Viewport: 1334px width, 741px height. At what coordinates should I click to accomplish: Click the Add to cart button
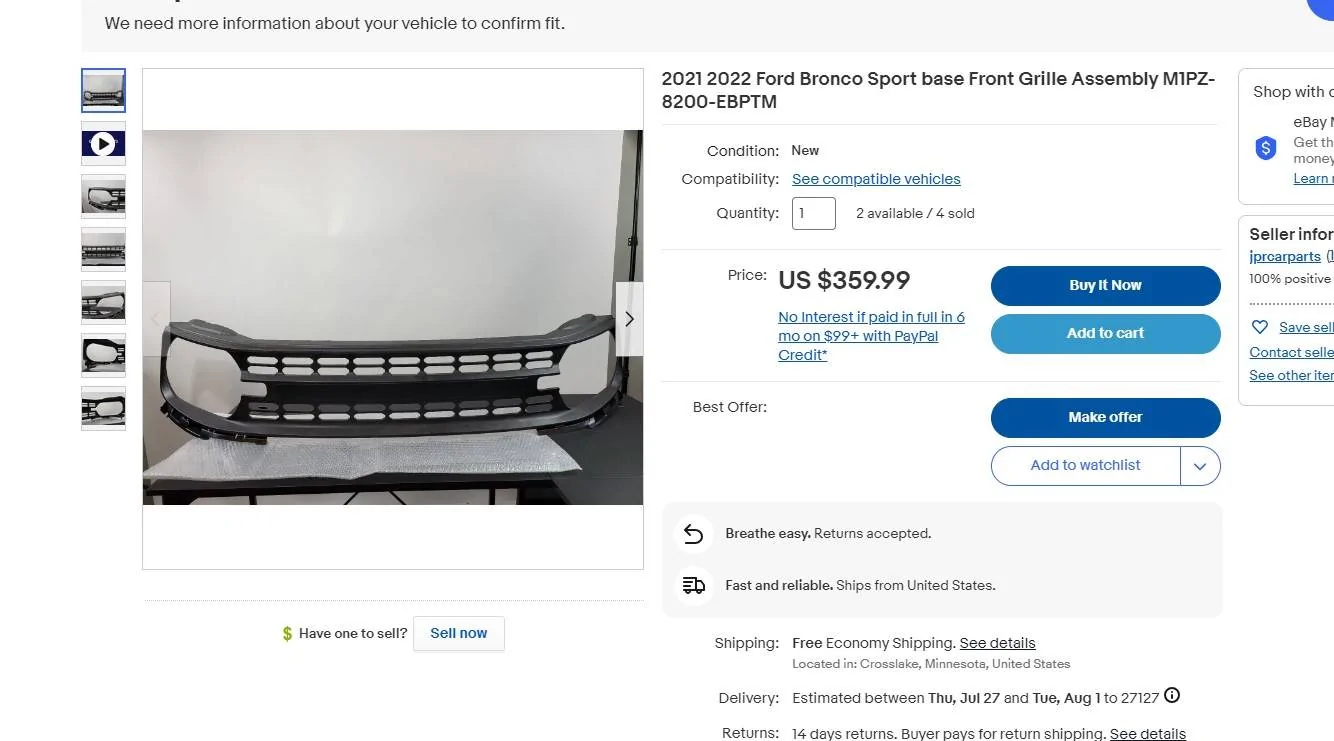pos(1105,334)
